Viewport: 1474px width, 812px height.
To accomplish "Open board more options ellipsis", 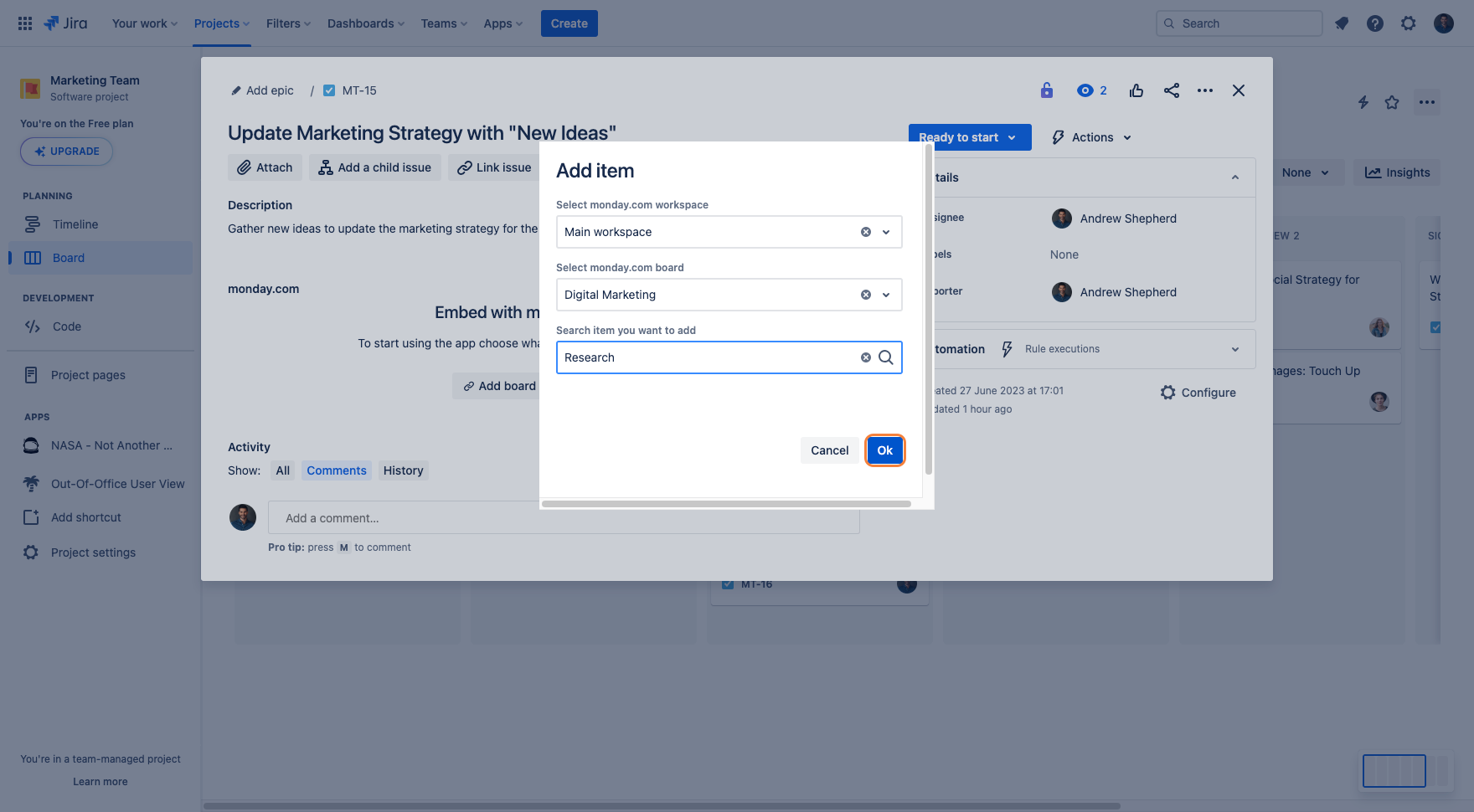I will click(x=1427, y=102).
